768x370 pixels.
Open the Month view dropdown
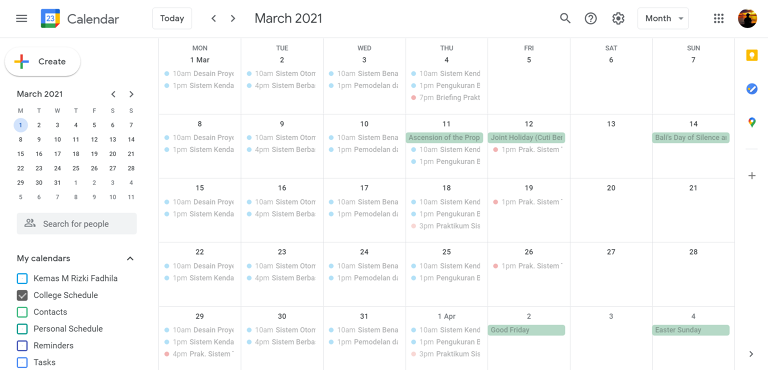click(x=663, y=19)
